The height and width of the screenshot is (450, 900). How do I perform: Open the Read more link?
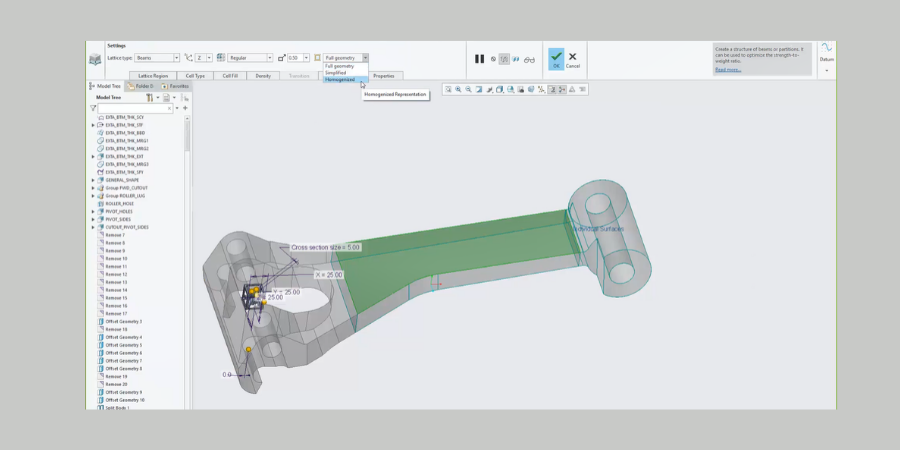point(727,70)
